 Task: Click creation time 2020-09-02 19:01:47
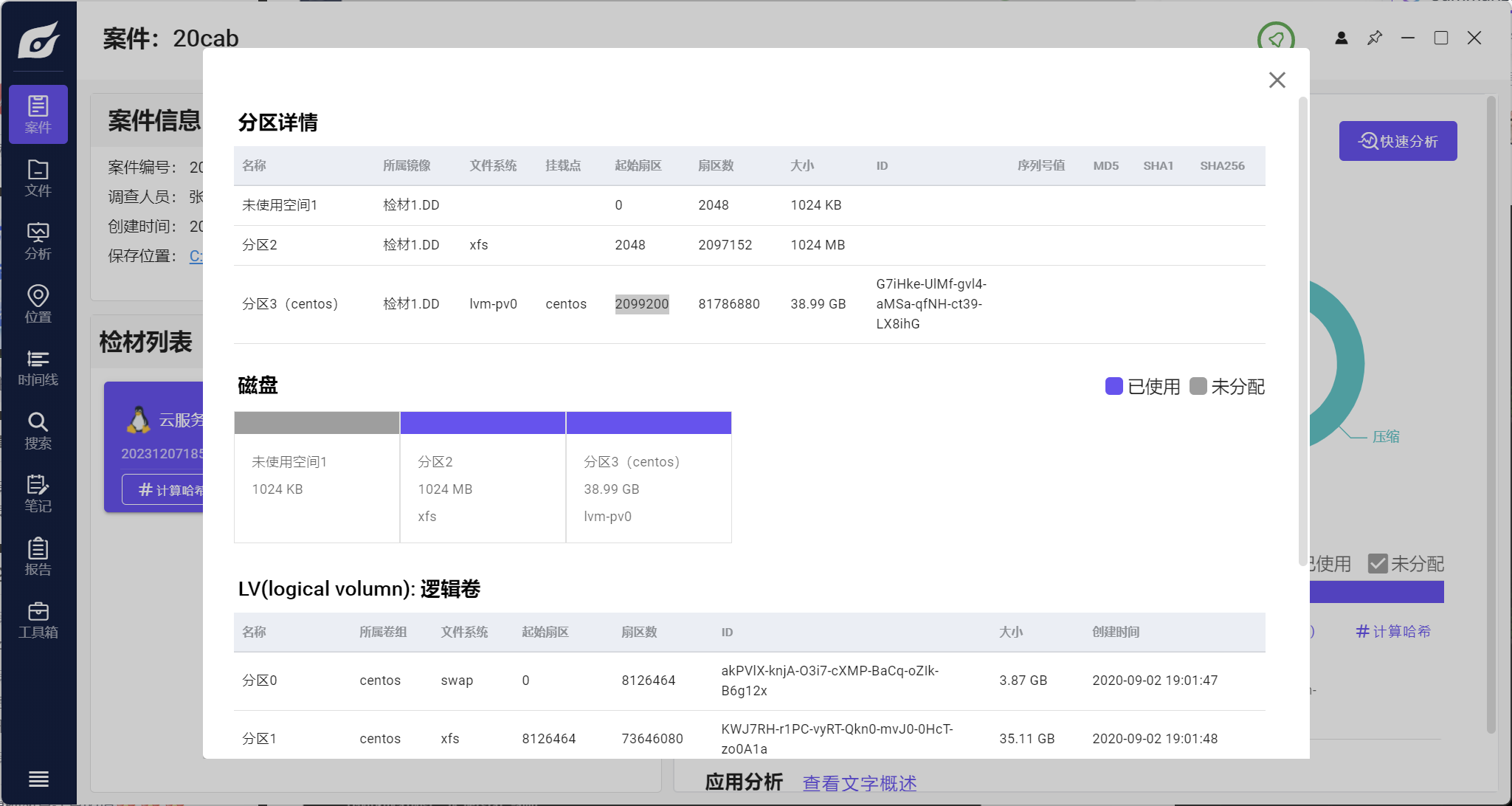[1155, 681]
